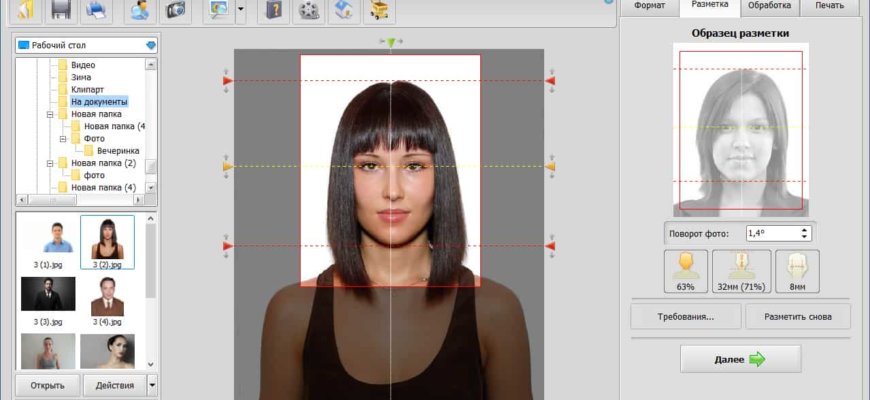Click the yellow eye-line marker on the left
The width and height of the screenshot is (870, 400).
click(x=228, y=166)
